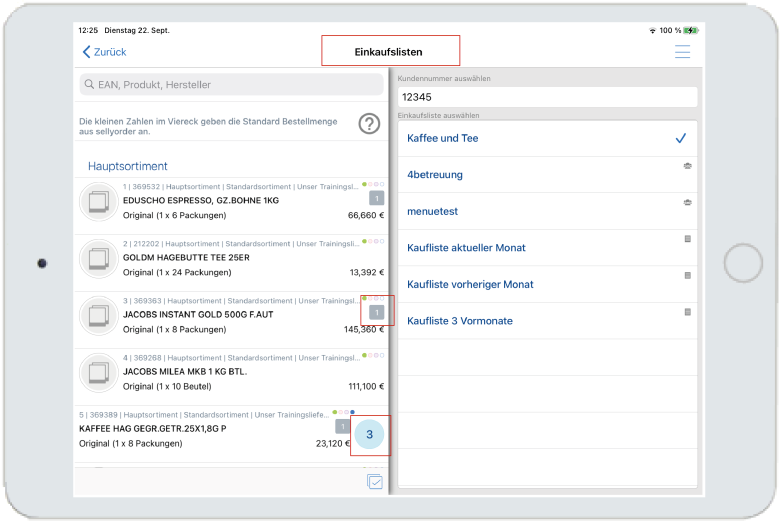Viewport: 780px width, 525px height.
Task: Tap the blue circle showing 3
Action: 369,434
